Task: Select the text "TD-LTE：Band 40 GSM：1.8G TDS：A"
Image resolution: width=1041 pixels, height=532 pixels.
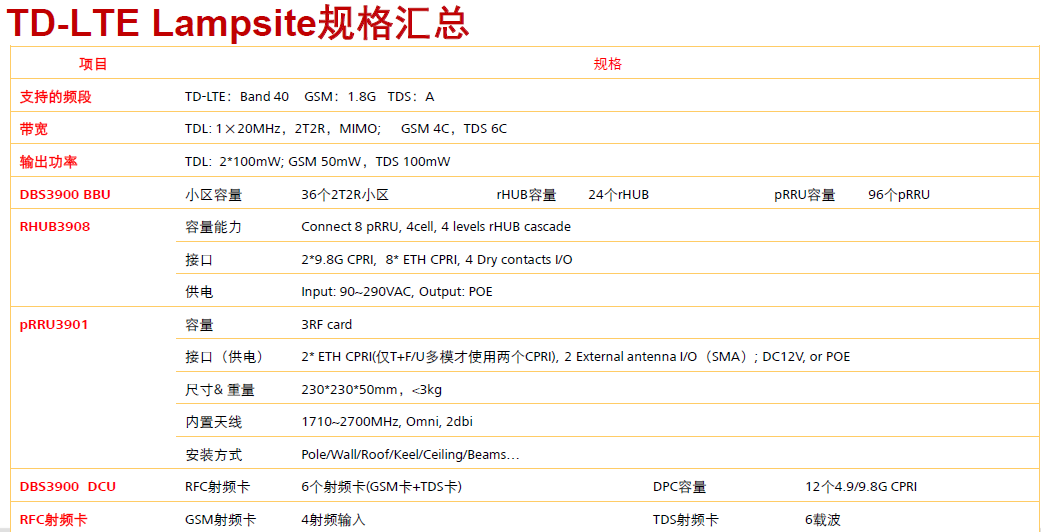Action: coord(309,97)
